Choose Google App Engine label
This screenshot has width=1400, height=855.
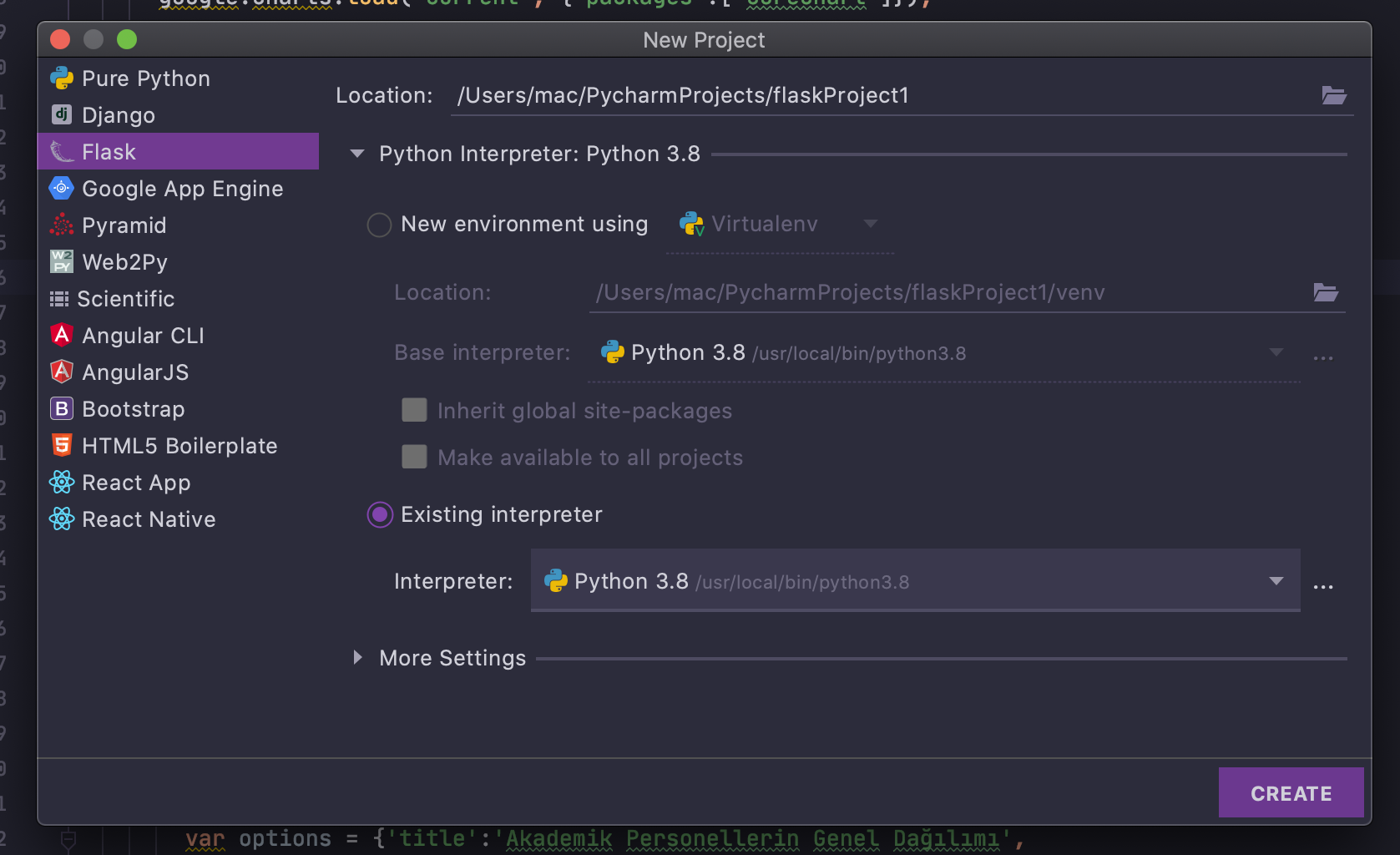(183, 189)
